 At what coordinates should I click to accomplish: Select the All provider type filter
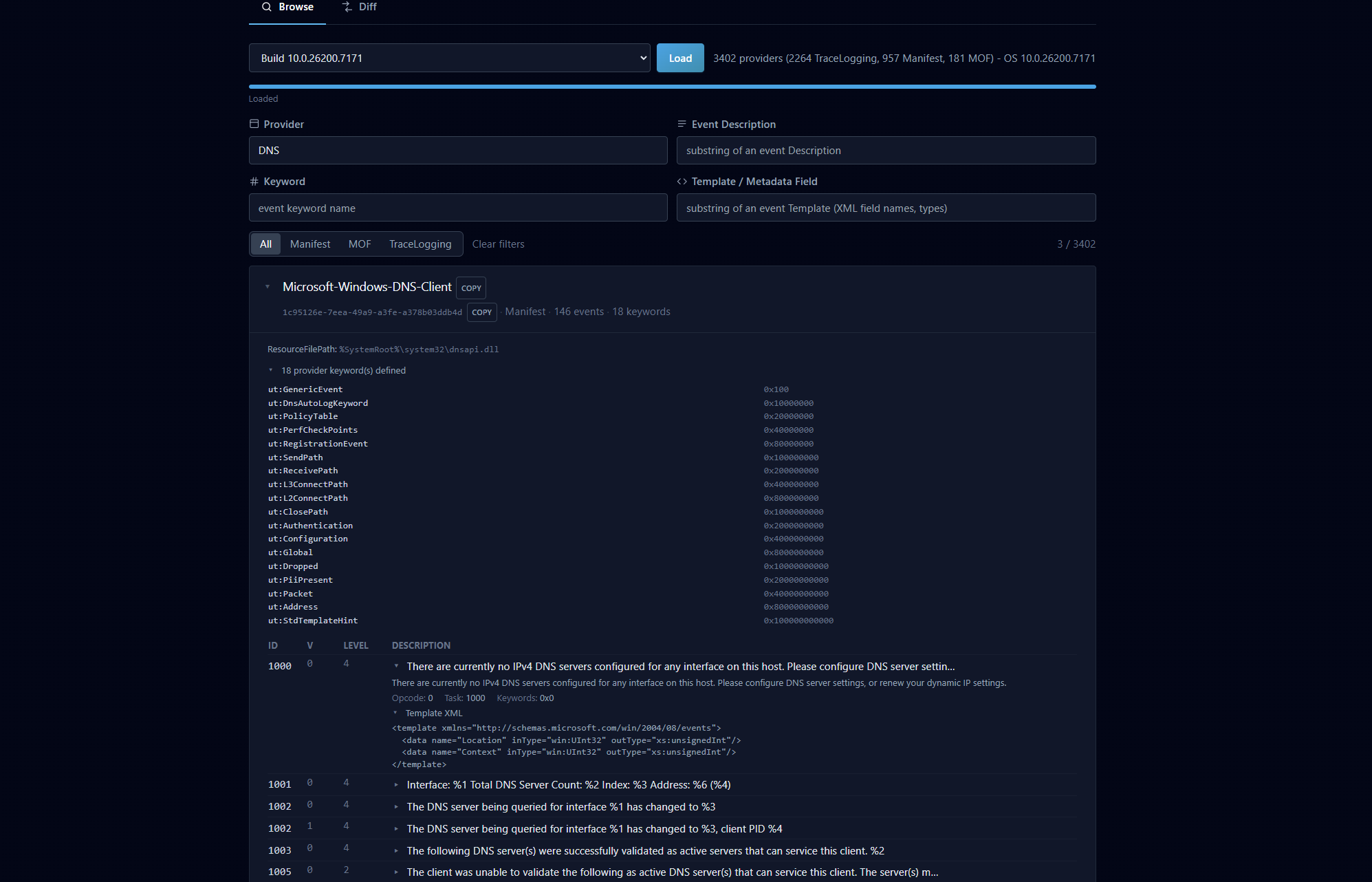click(265, 244)
